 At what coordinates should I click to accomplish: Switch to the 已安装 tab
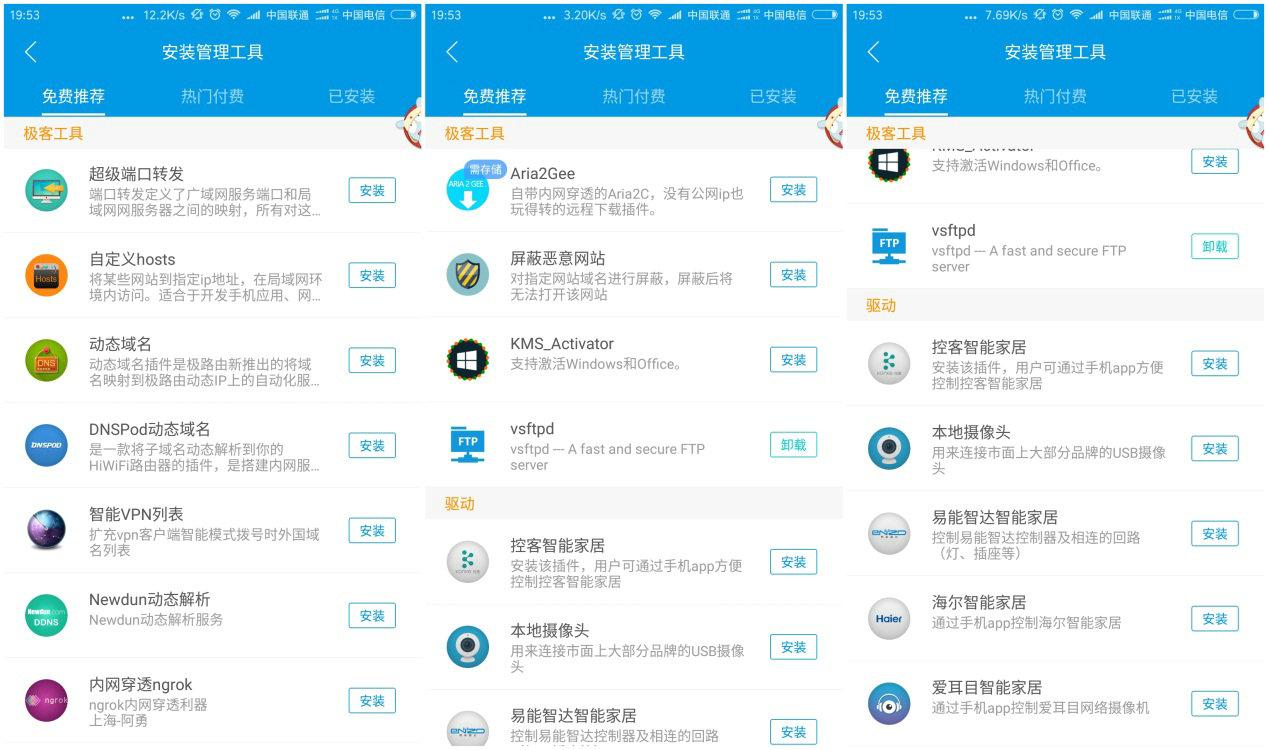tap(351, 96)
